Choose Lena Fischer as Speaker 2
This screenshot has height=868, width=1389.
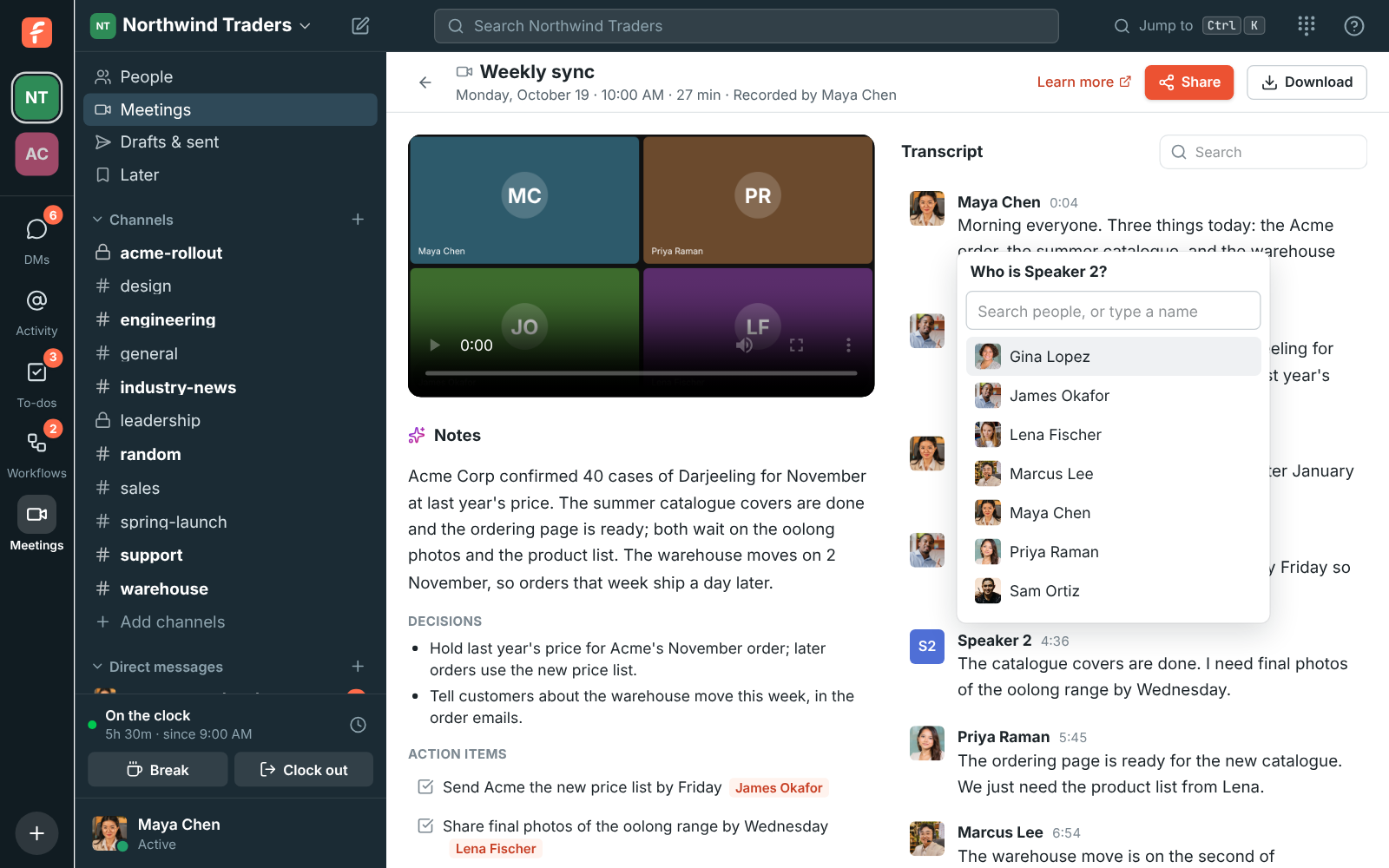click(x=1113, y=435)
